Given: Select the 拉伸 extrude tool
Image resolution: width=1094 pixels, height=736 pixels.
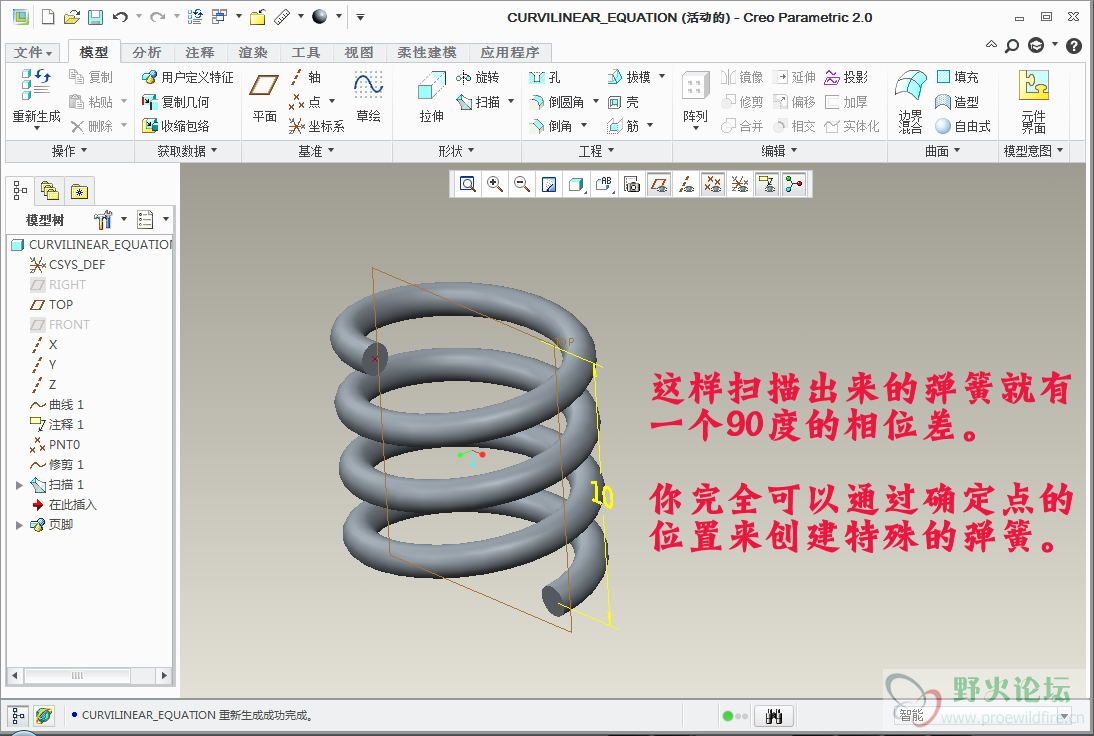Looking at the screenshot, I should click(431, 98).
